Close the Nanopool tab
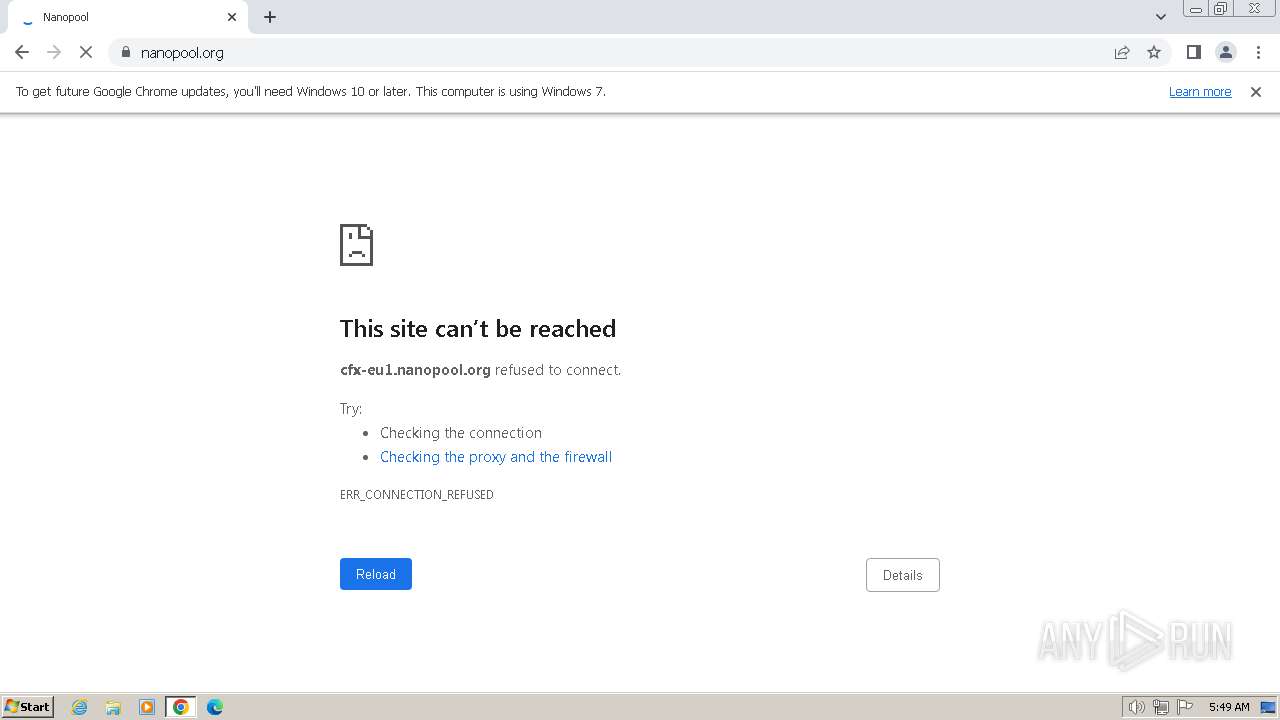This screenshot has height=720, width=1280. pyautogui.click(x=232, y=17)
